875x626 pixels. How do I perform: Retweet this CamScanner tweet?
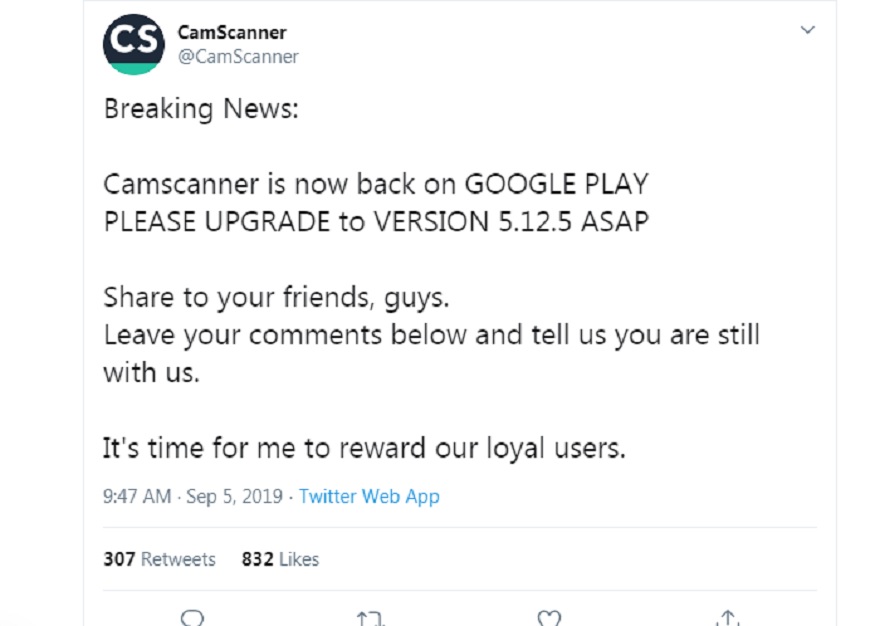pos(371,618)
